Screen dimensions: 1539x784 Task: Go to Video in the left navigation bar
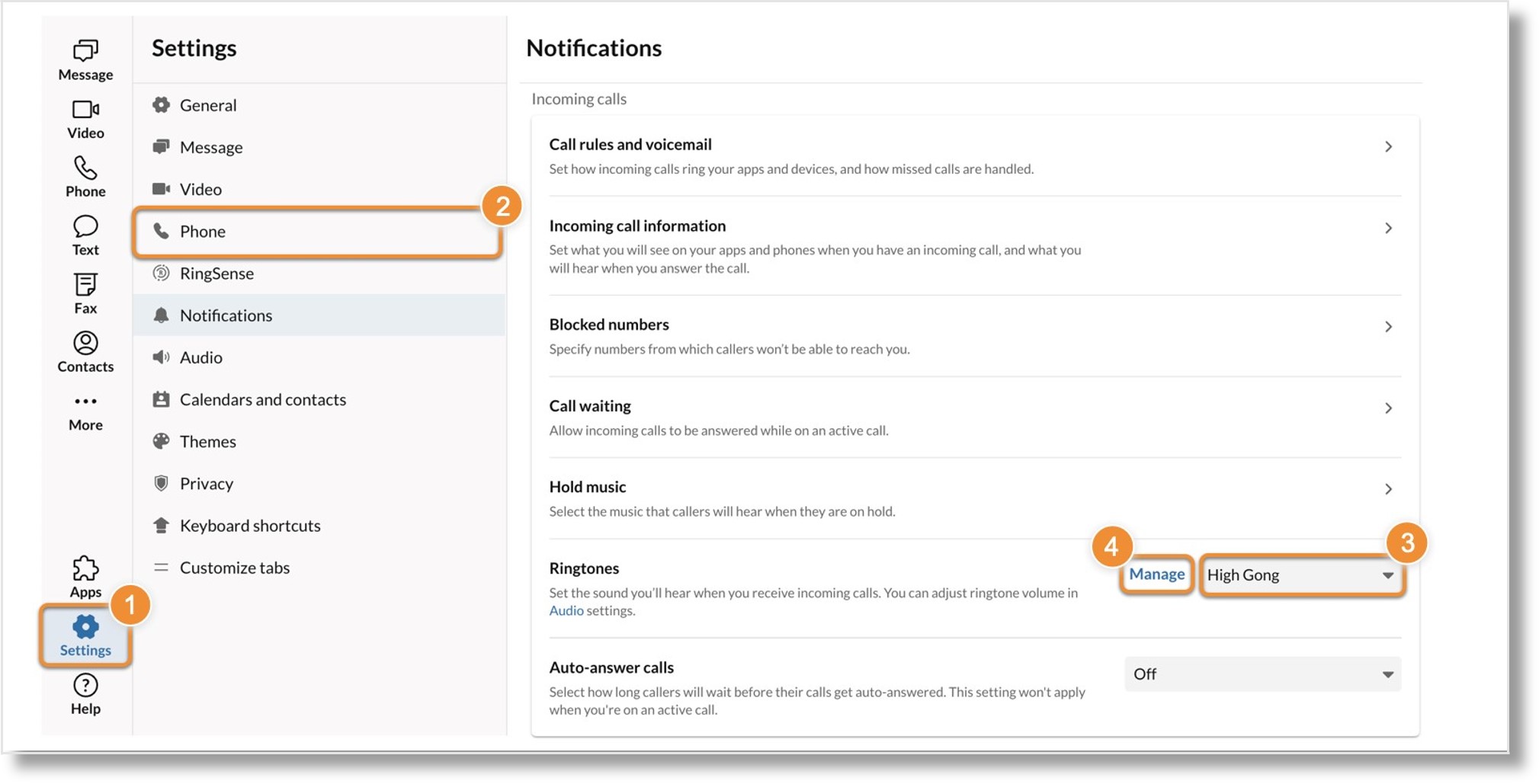tap(85, 119)
